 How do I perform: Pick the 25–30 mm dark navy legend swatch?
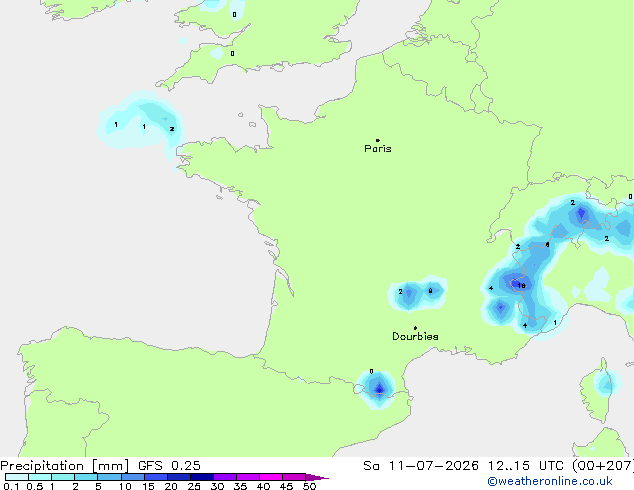[202, 477]
